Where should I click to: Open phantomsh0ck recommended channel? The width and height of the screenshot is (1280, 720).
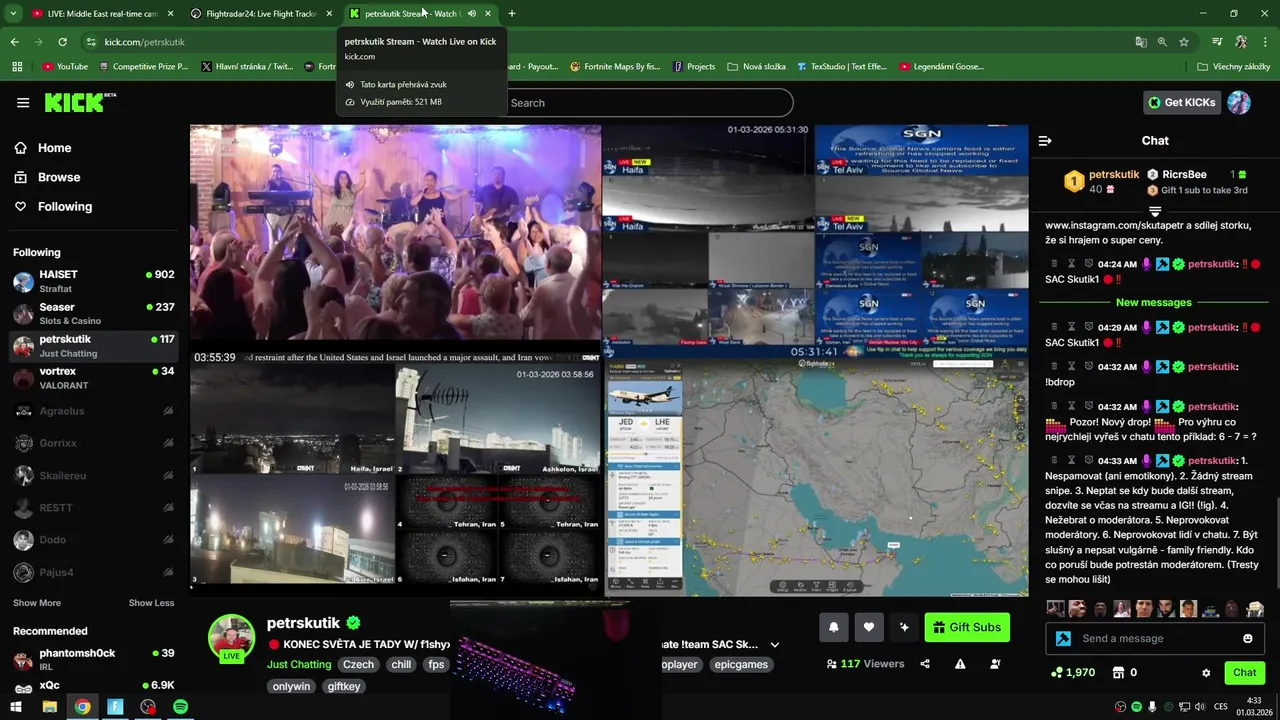pos(94,660)
